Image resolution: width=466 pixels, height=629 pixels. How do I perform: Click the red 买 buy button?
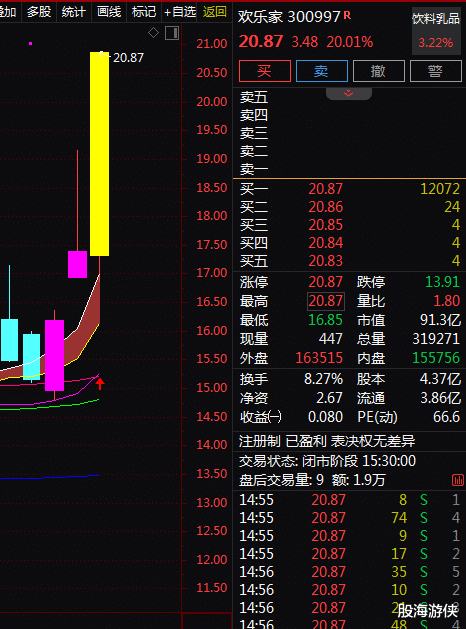click(x=265, y=71)
